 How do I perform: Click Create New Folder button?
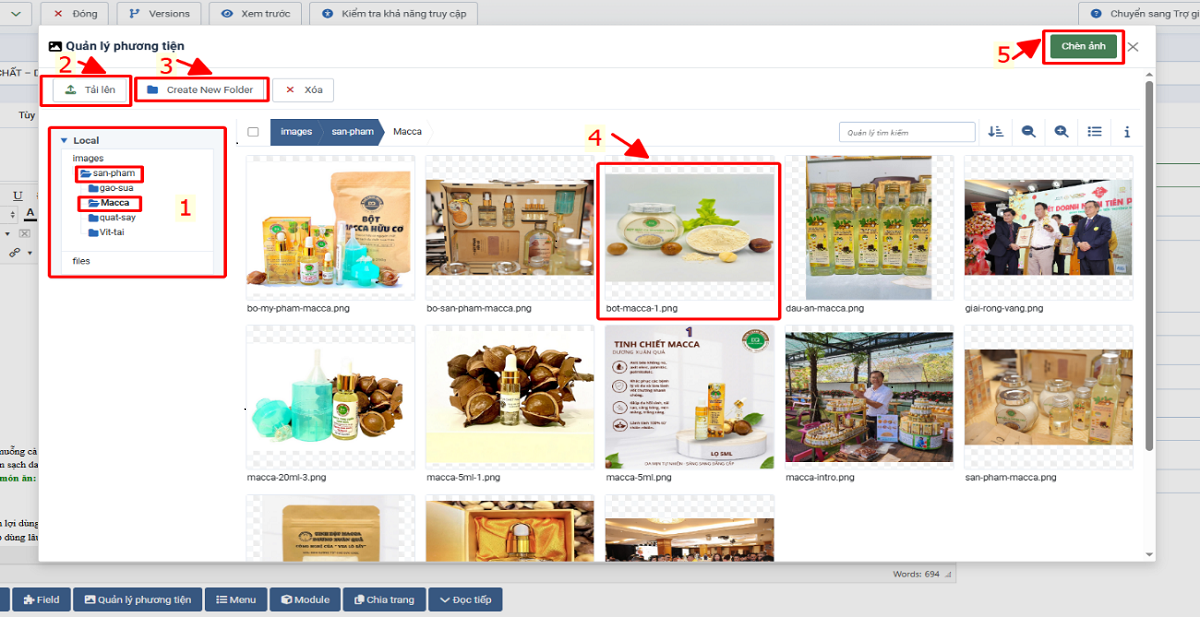point(202,90)
